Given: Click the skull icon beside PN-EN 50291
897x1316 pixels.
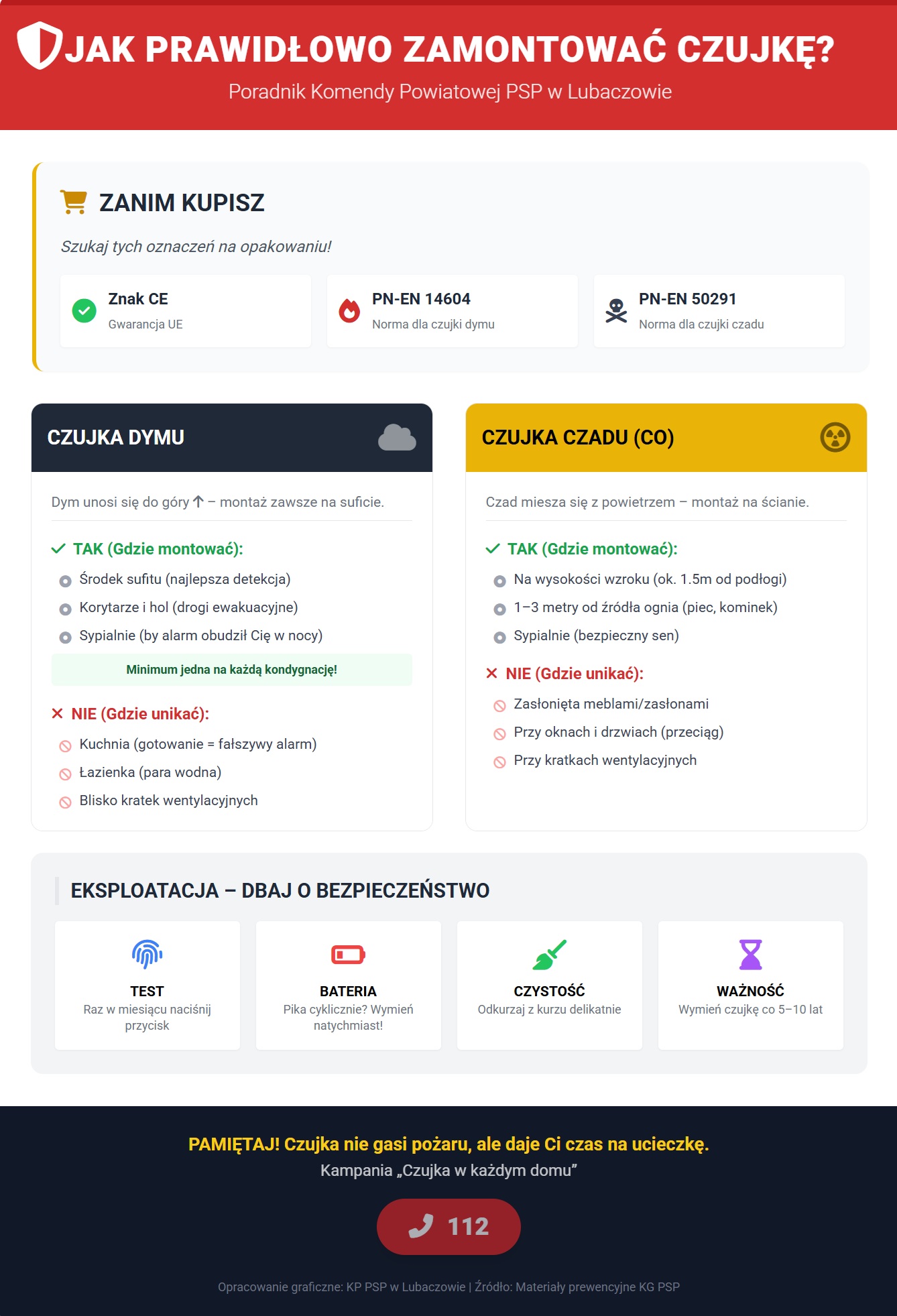Looking at the screenshot, I should (x=616, y=310).
